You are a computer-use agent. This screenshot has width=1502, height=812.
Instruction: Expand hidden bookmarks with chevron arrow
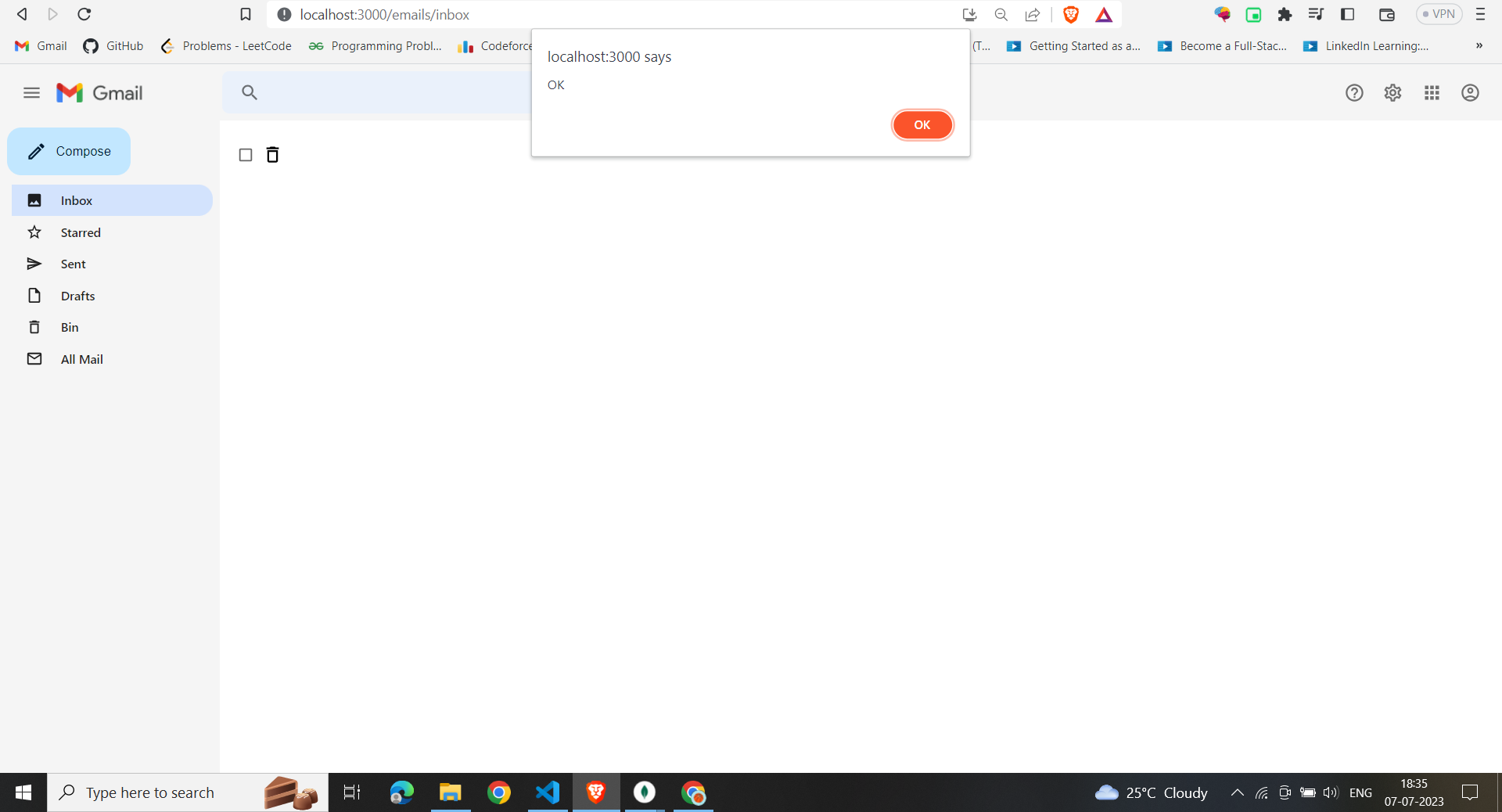[x=1479, y=45]
